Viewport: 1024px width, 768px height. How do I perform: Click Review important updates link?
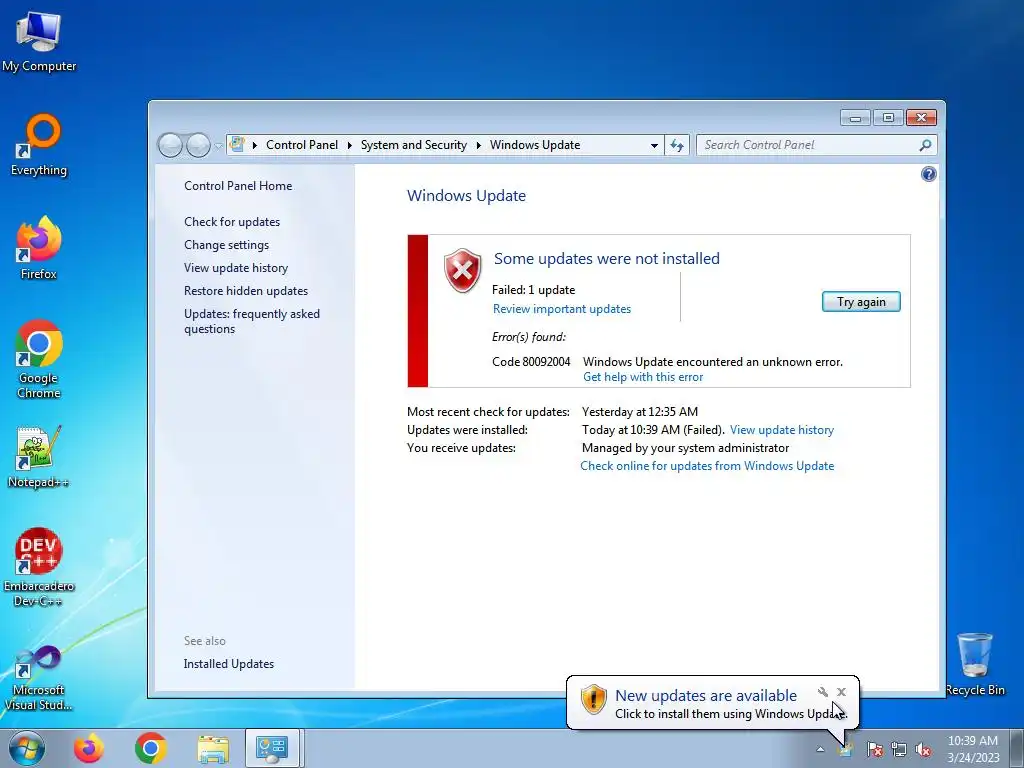pos(562,309)
